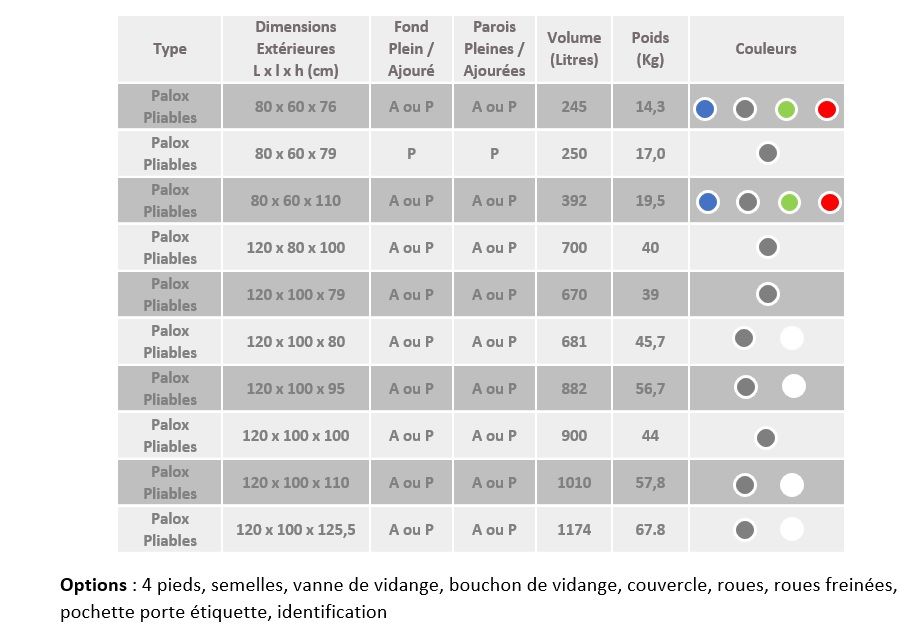Pick the green dot in the 80 x 60 x 110 row

pyautogui.click(x=790, y=203)
